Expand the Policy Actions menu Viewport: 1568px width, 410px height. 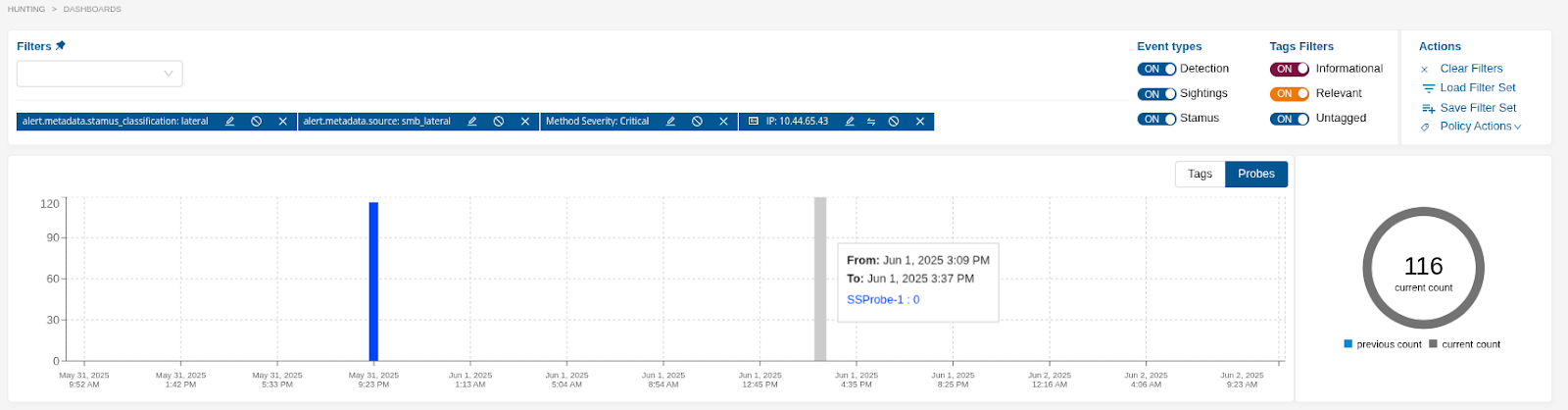coord(1480,127)
